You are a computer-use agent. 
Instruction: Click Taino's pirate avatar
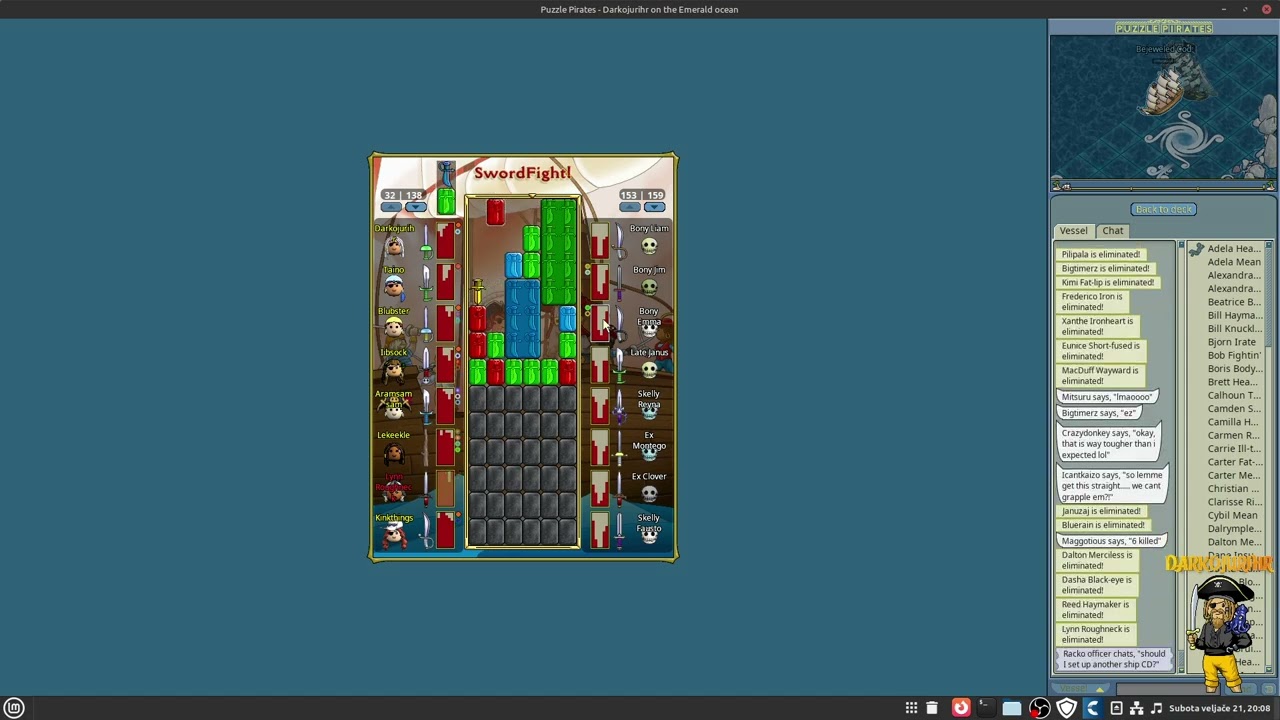(x=394, y=287)
